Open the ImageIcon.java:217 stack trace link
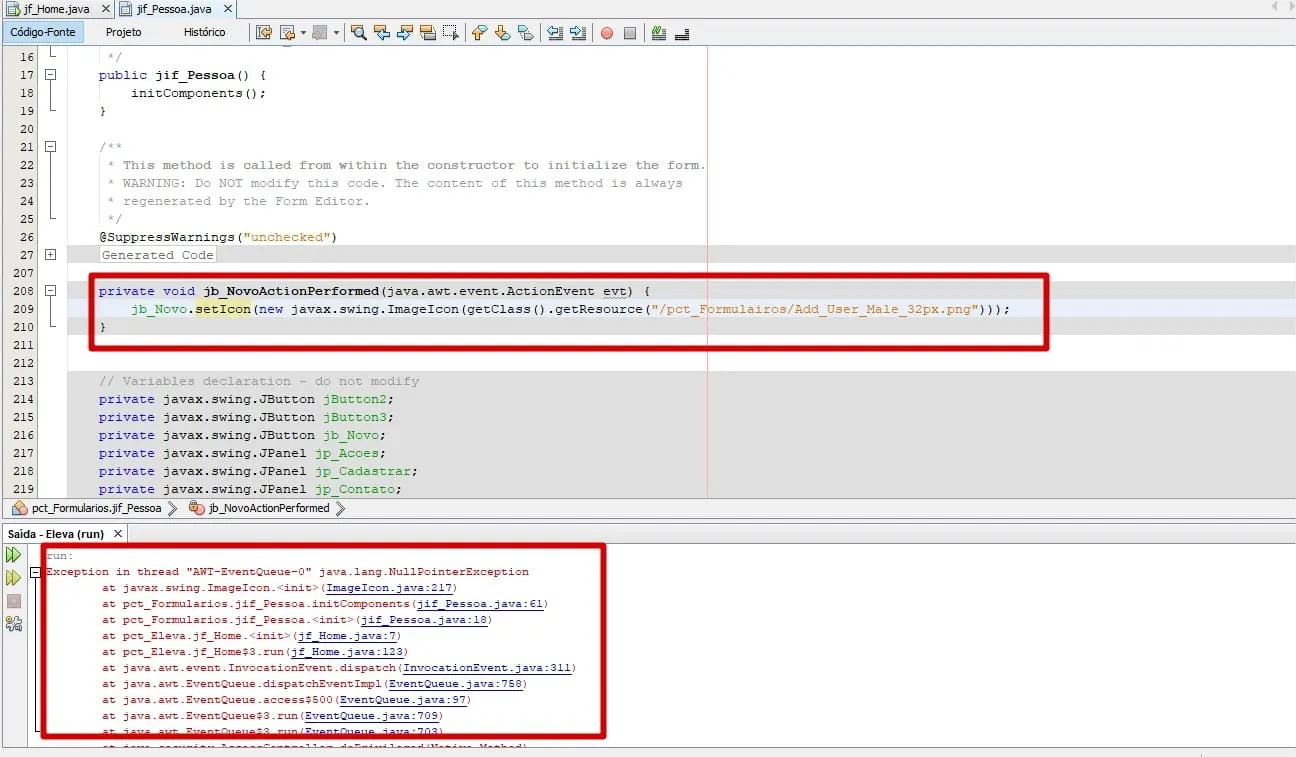This screenshot has height=757, width=1296. click(390, 588)
